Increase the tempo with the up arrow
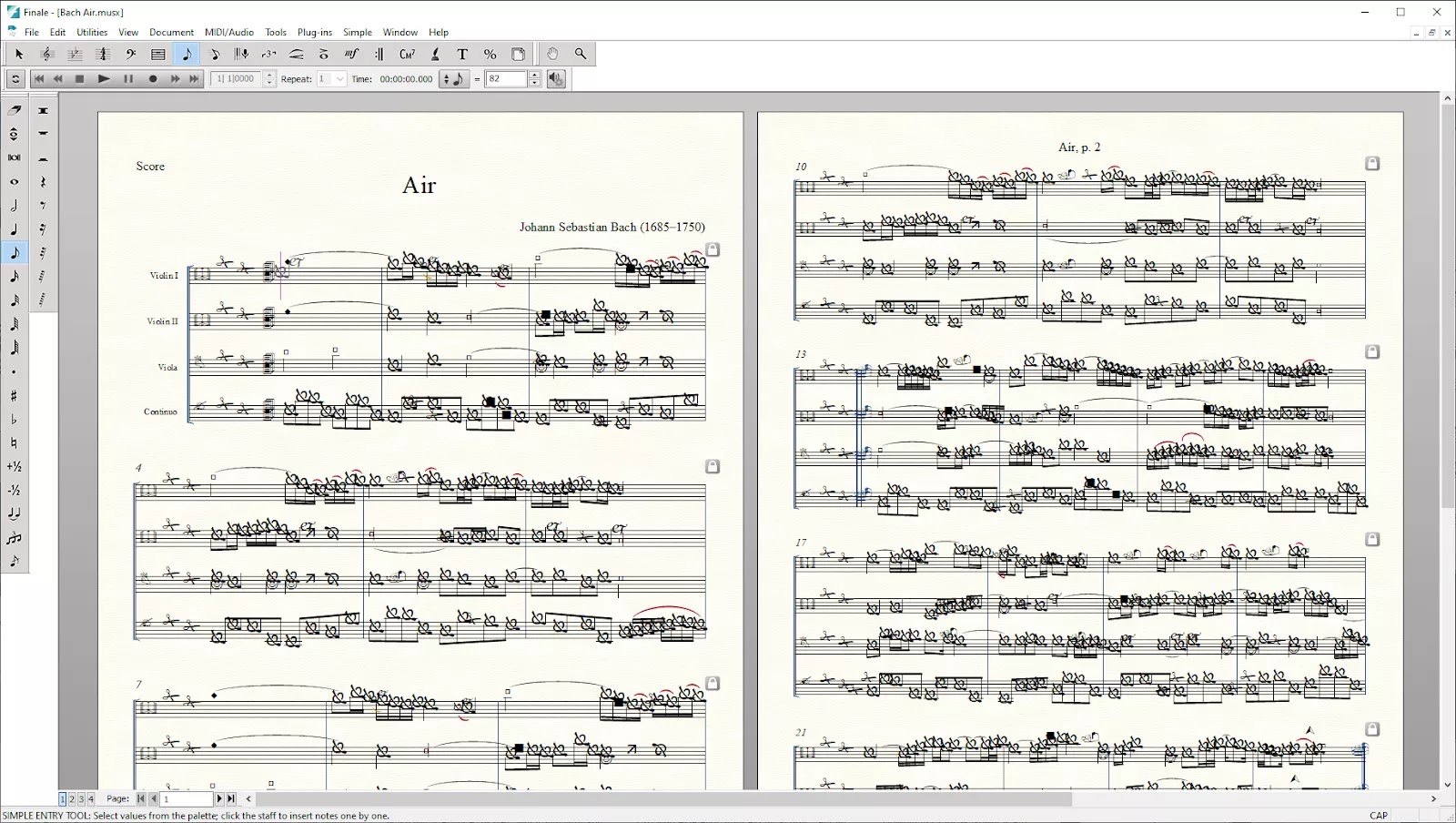Screen dimensions: 1456x823 pyautogui.click(x=534, y=76)
